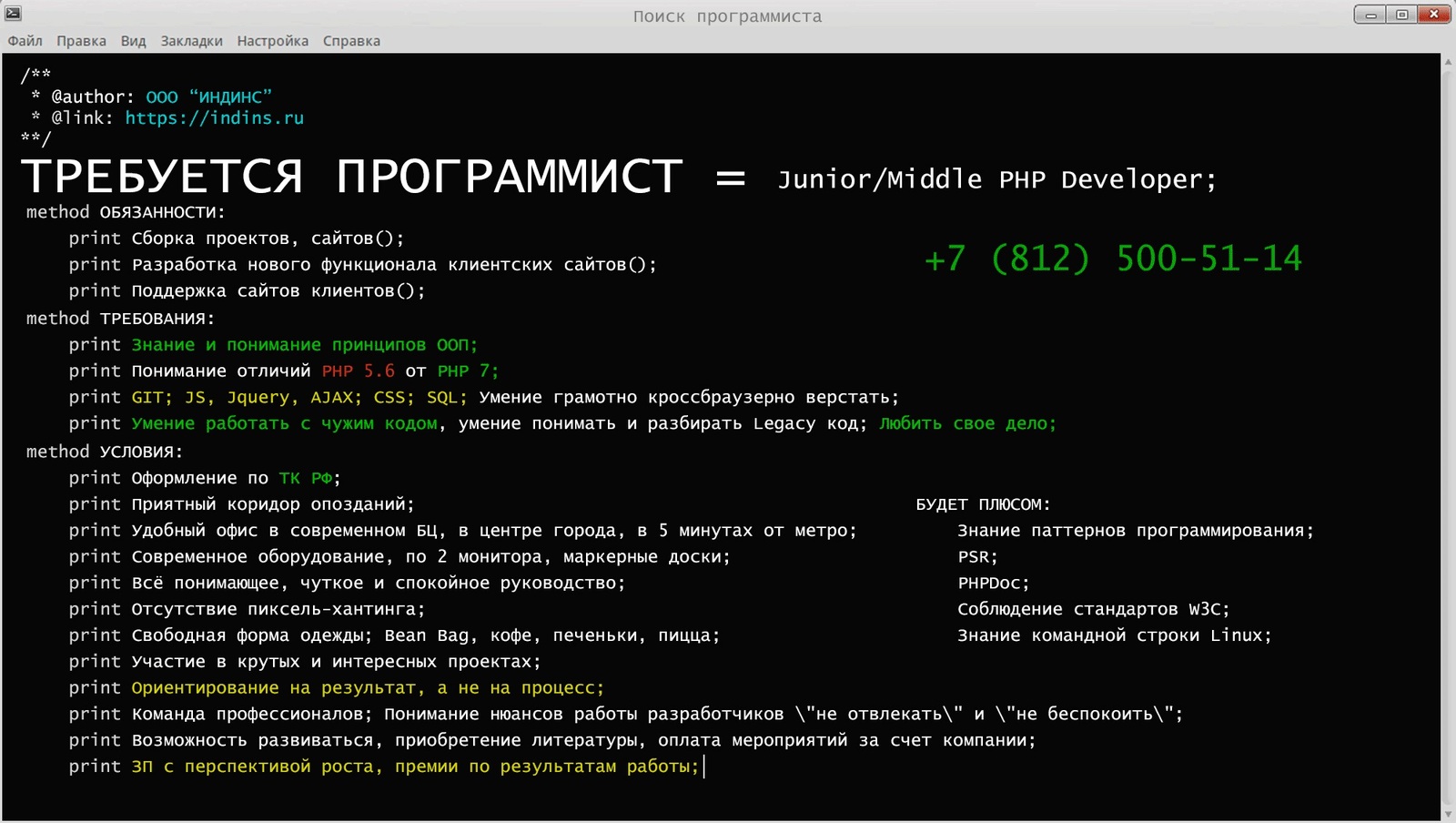
Task: Click the method ТРЕБОВАНИЯ line
Action: tap(120, 319)
